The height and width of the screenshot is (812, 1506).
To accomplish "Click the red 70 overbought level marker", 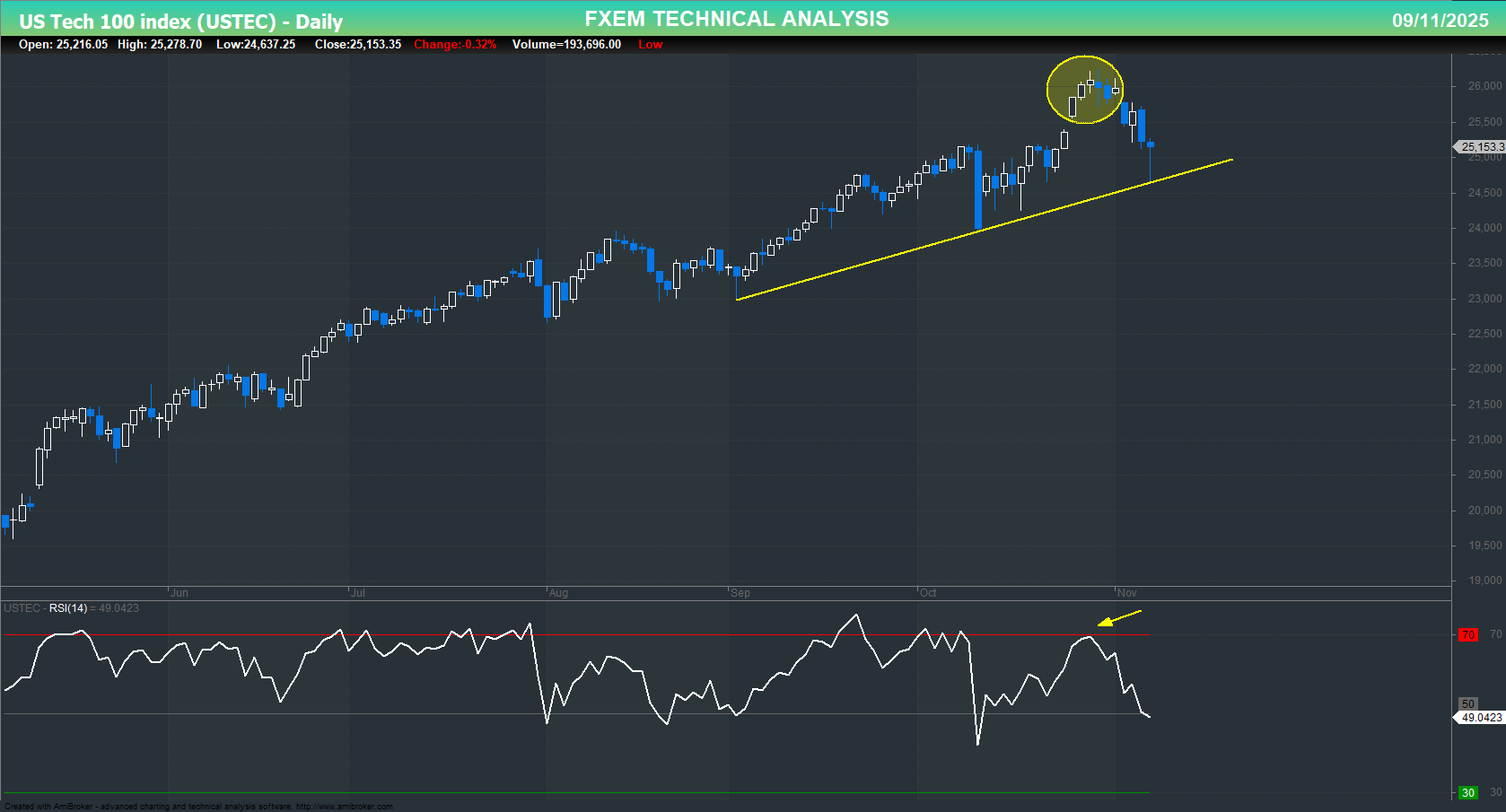I will tap(1468, 635).
